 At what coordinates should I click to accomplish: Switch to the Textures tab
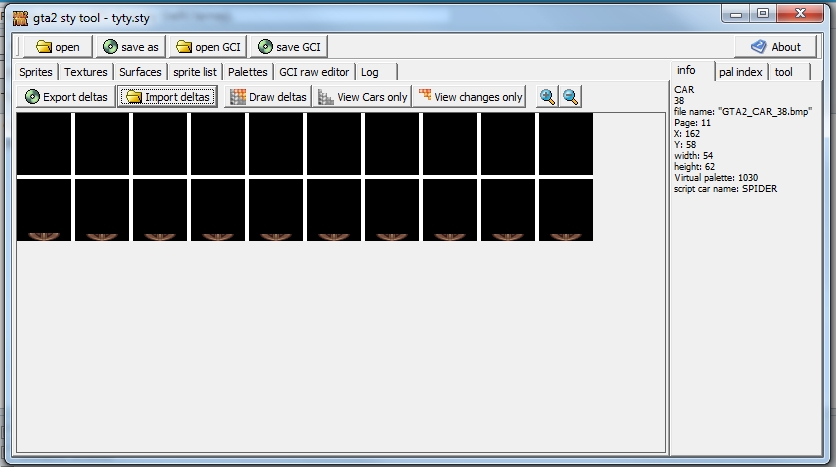[x=85, y=72]
